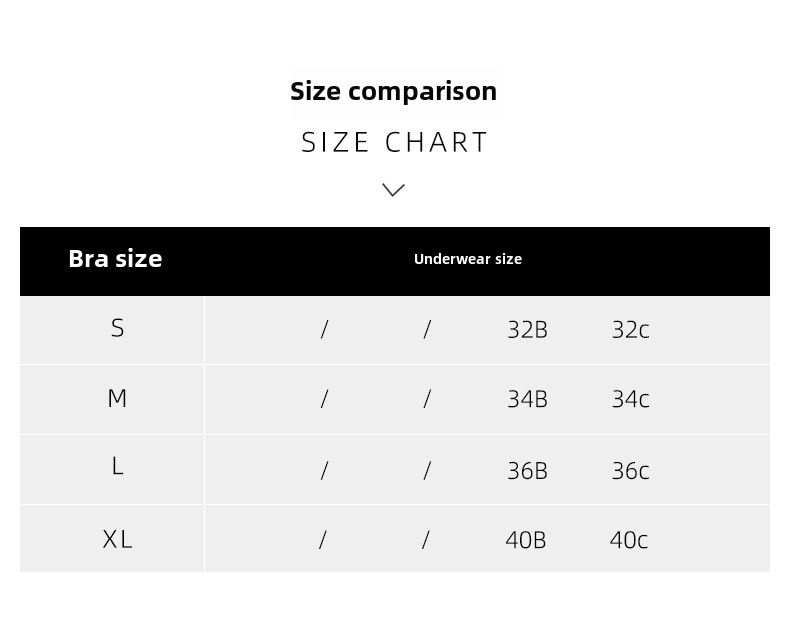790x617 pixels.
Task: Click the second slash in M row
Action: 427,399
